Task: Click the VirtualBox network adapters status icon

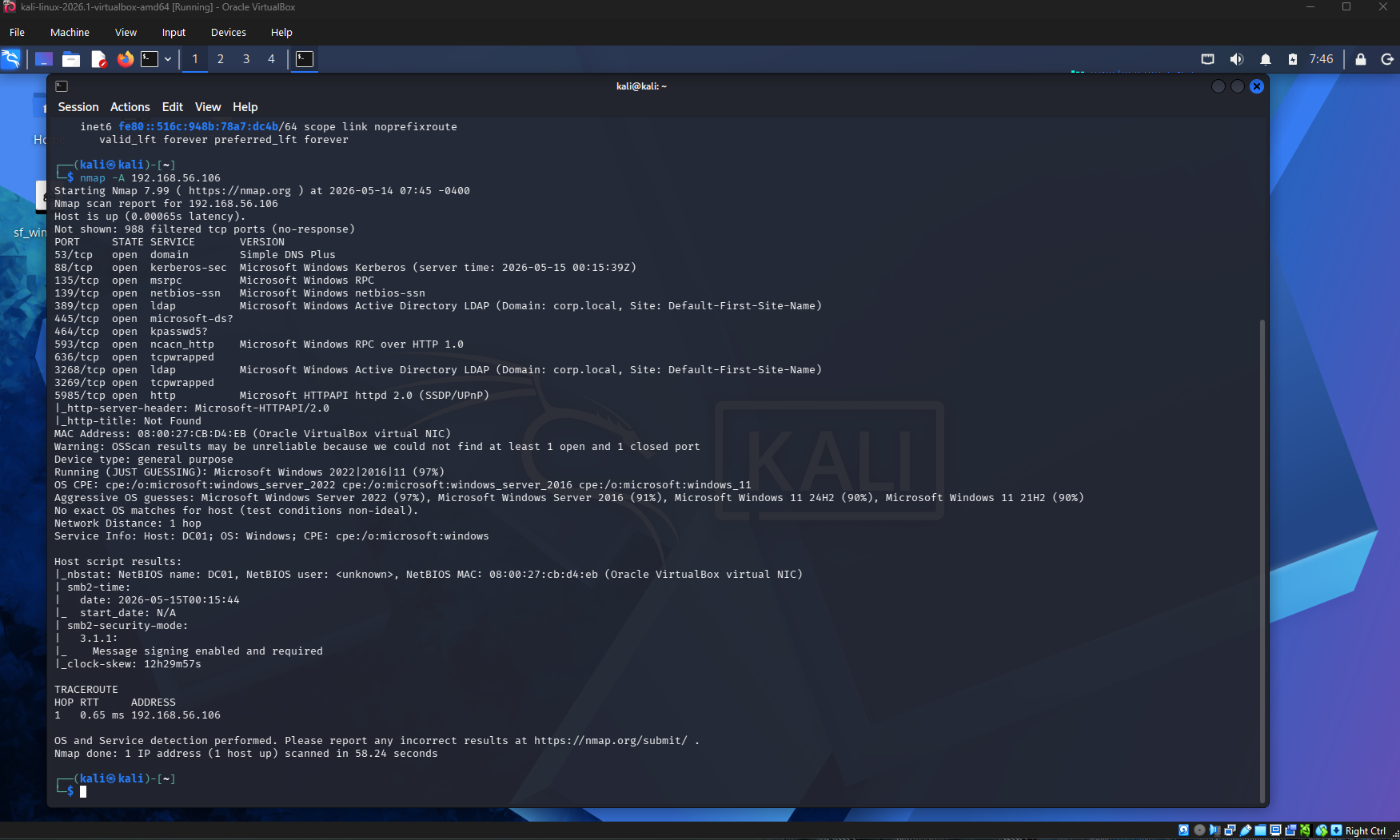Action: (1230, 830)
